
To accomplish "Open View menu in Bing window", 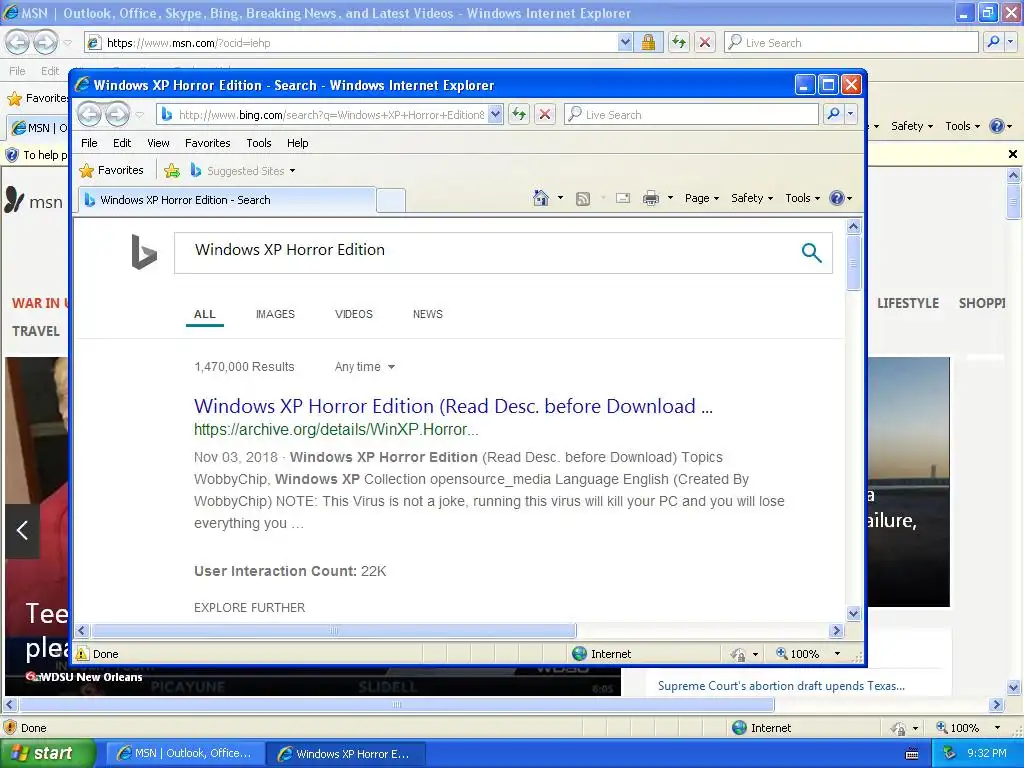I will coord(158,143).
